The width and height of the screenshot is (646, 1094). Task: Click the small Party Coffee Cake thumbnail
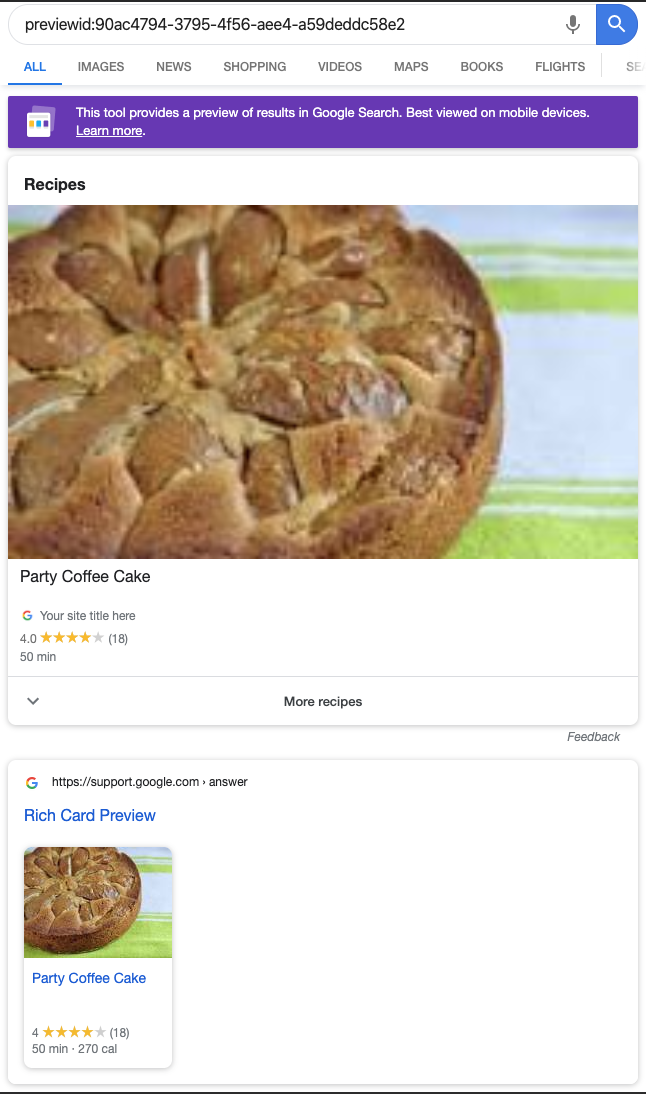(x=98, y=902)
